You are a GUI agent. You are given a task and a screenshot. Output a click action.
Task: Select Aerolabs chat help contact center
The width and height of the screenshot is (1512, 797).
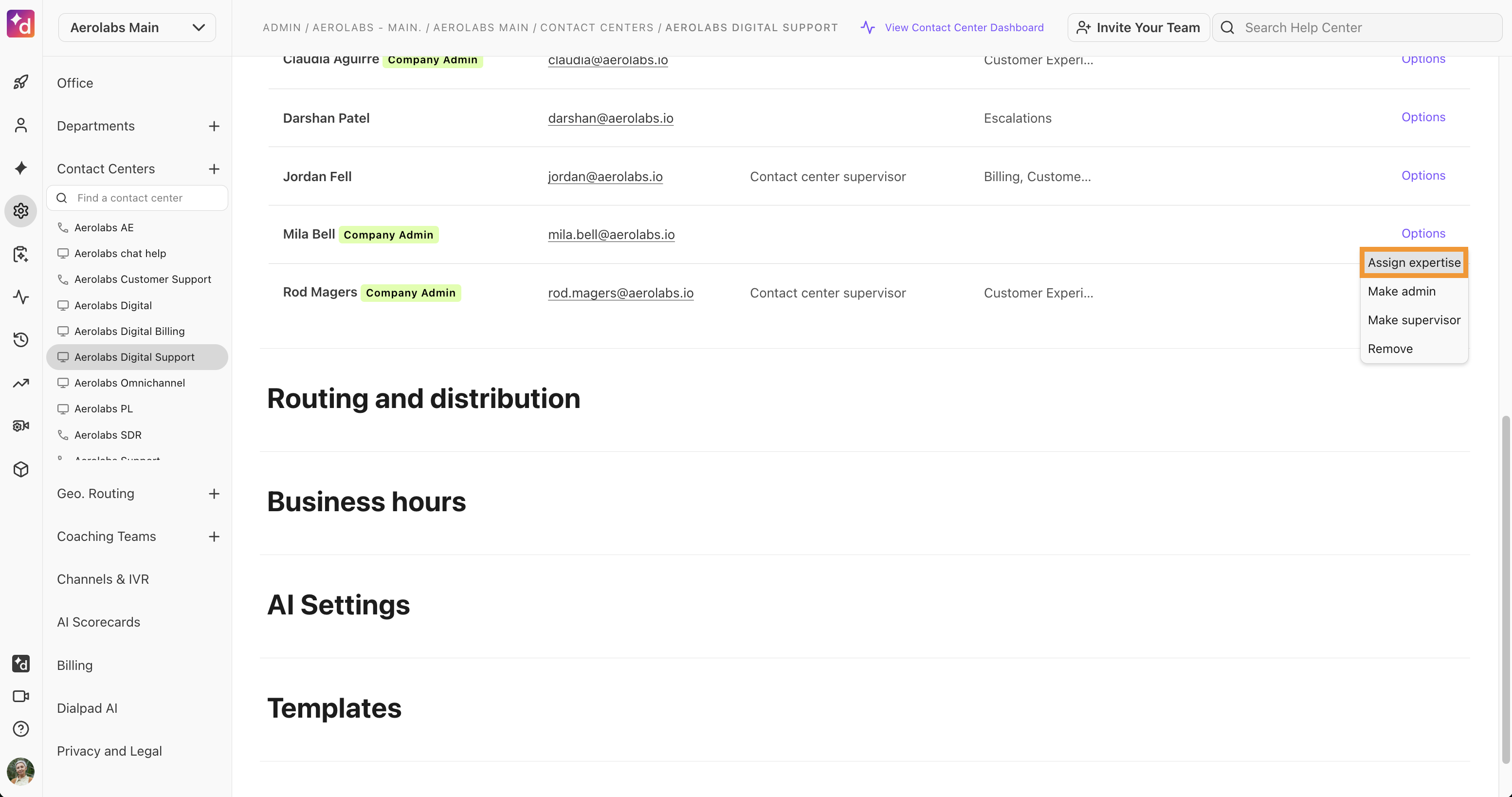pos(120,253)
